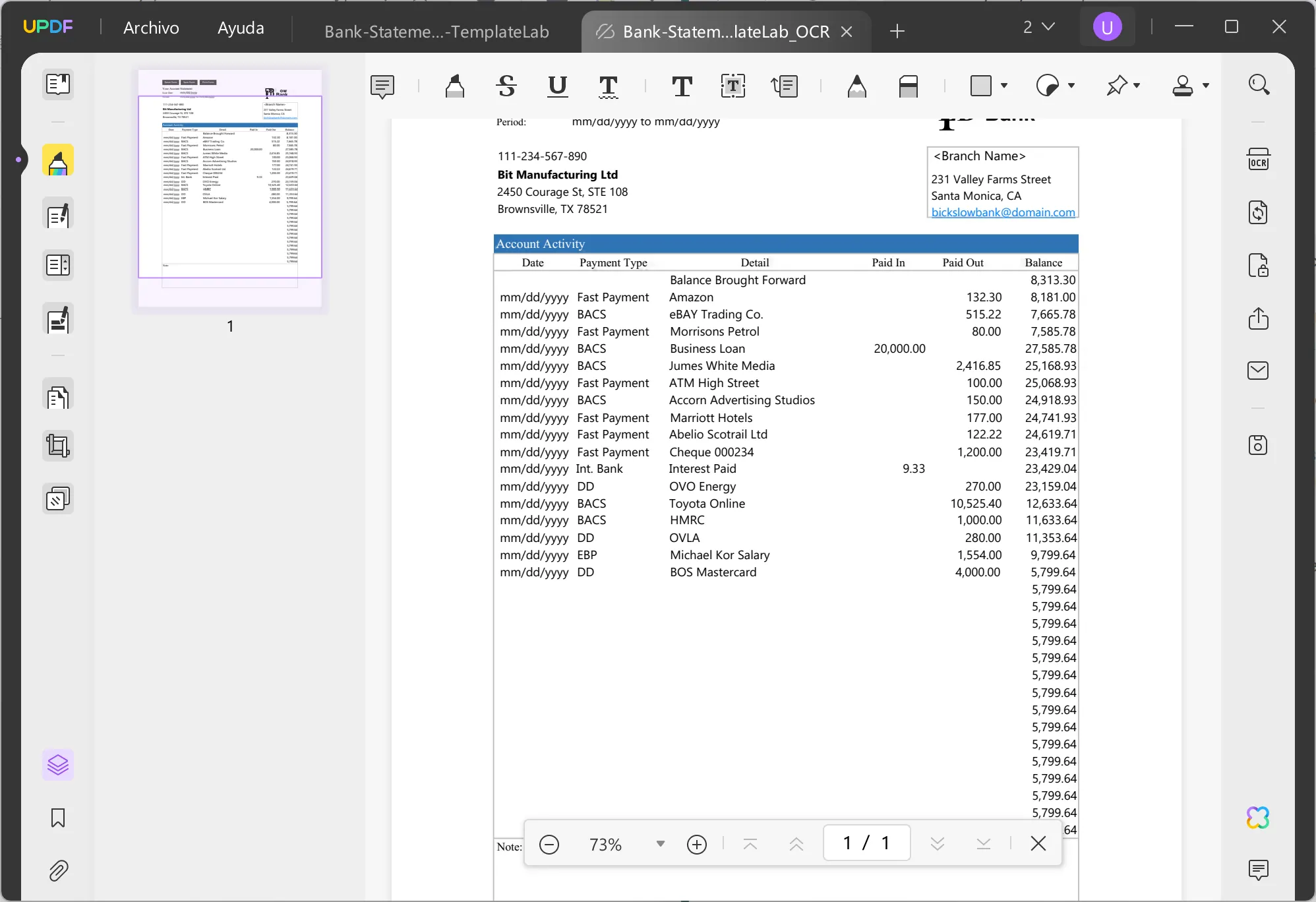Image resolution: width=1316 pixels, height=902 pixels.
Task: Open the Convert PDF tool
Action: 1259,212
